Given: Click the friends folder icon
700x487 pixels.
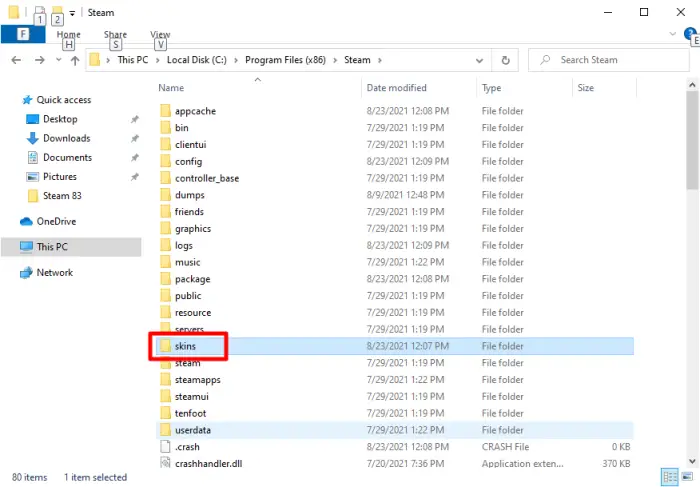Looking at the screenshot, I should [166, 212].
